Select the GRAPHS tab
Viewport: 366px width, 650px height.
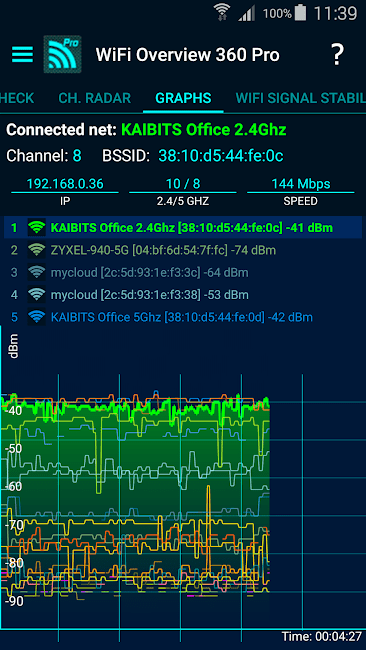pyautogui.click(x=183, y=98)
